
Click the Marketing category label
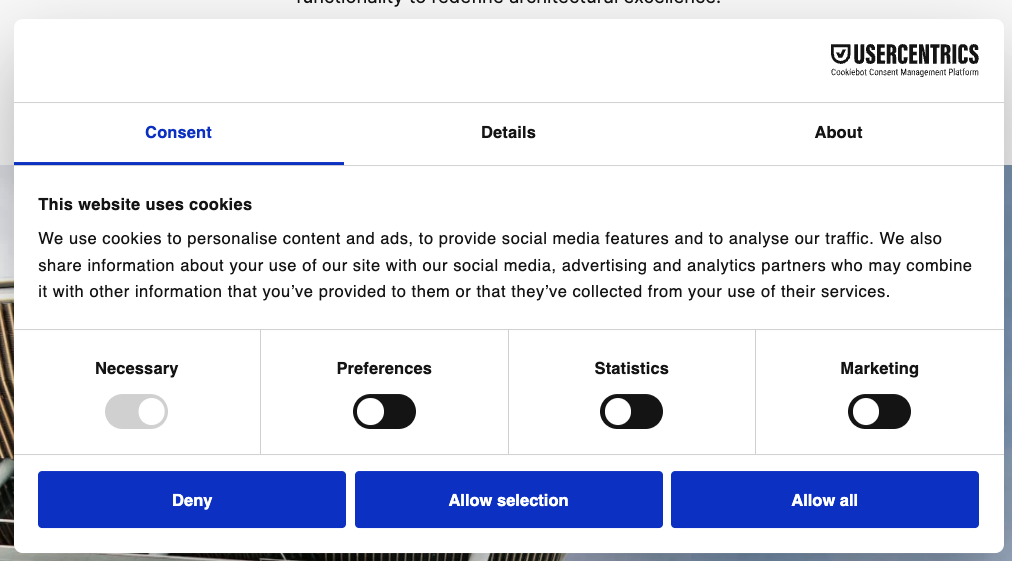pyautogui.click(x=879, y=368)
